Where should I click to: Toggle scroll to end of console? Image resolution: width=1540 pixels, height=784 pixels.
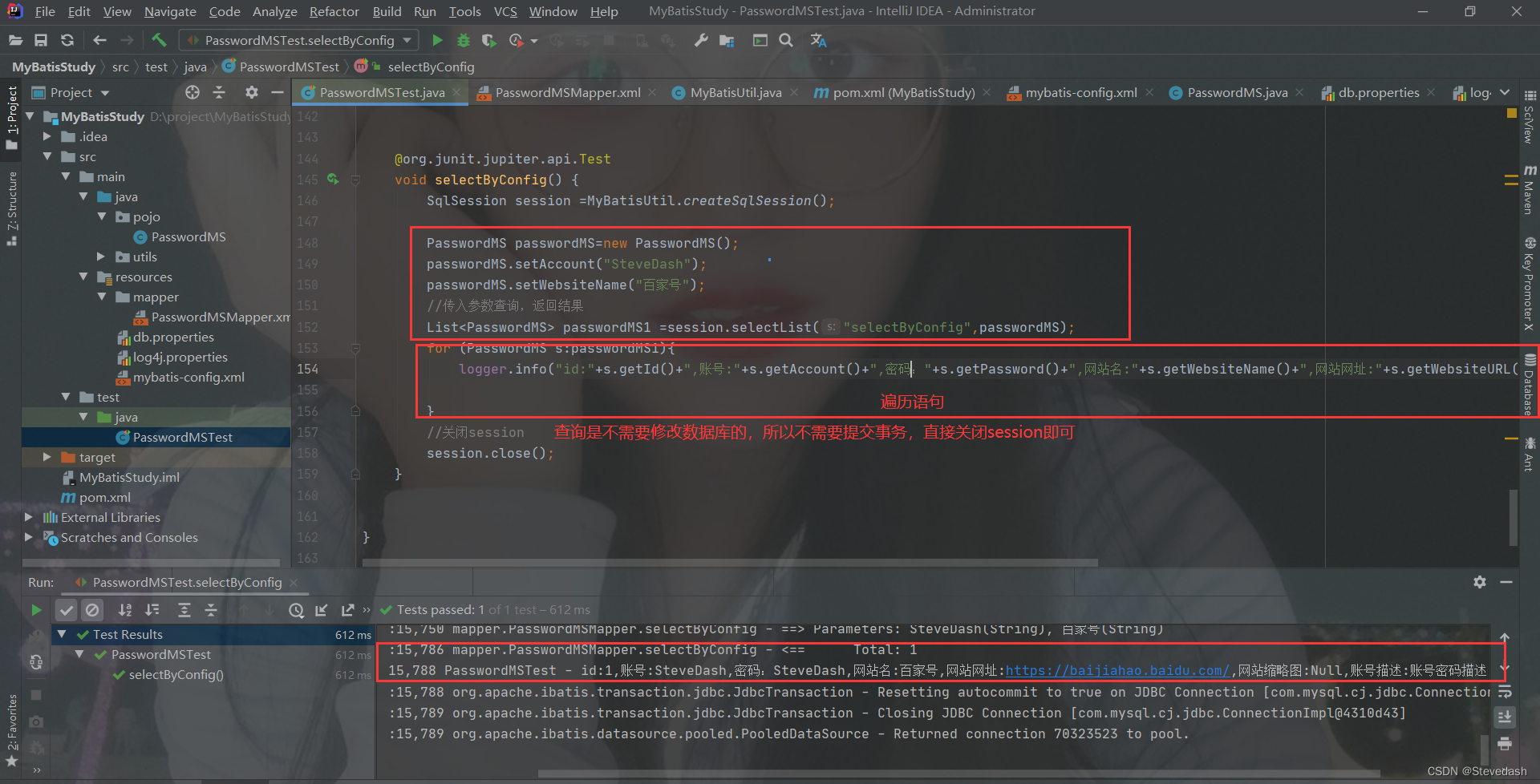tap(1505, 717)
